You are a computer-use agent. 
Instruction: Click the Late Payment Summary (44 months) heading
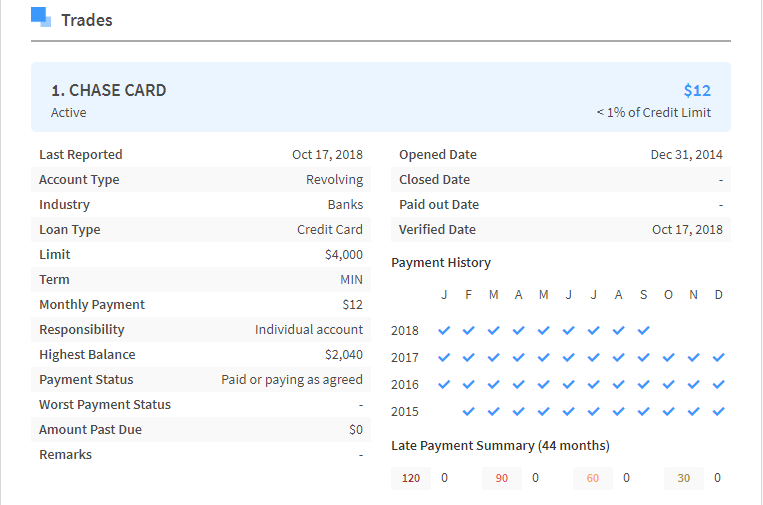(x=500, y=446)
